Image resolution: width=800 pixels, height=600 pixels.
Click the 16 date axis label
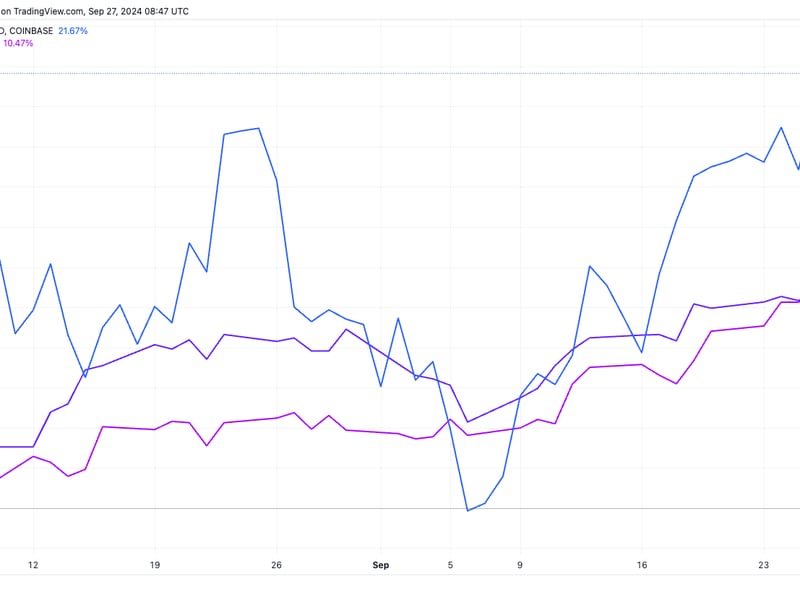[642, 565]
